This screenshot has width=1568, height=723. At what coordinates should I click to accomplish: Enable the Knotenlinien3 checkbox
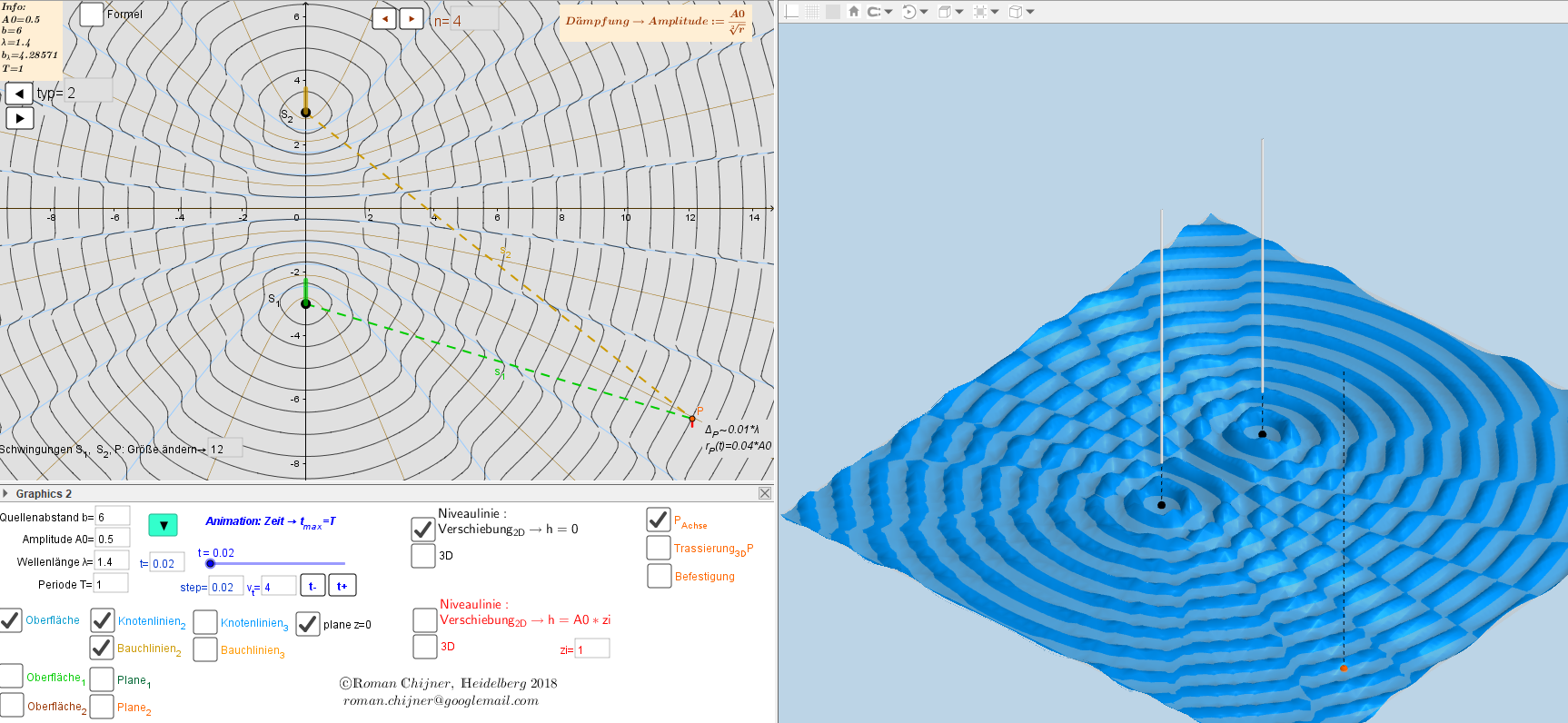(205, 622)
